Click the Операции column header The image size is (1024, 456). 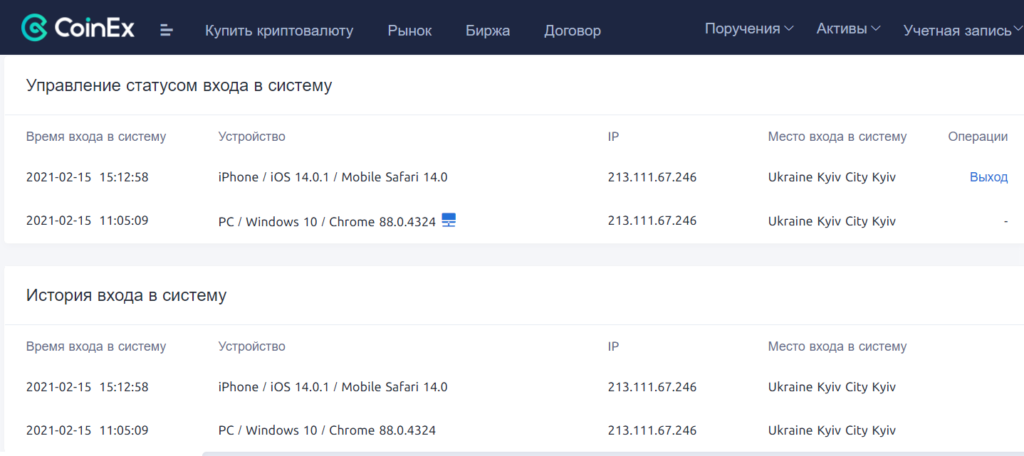[x=977, y=137]
